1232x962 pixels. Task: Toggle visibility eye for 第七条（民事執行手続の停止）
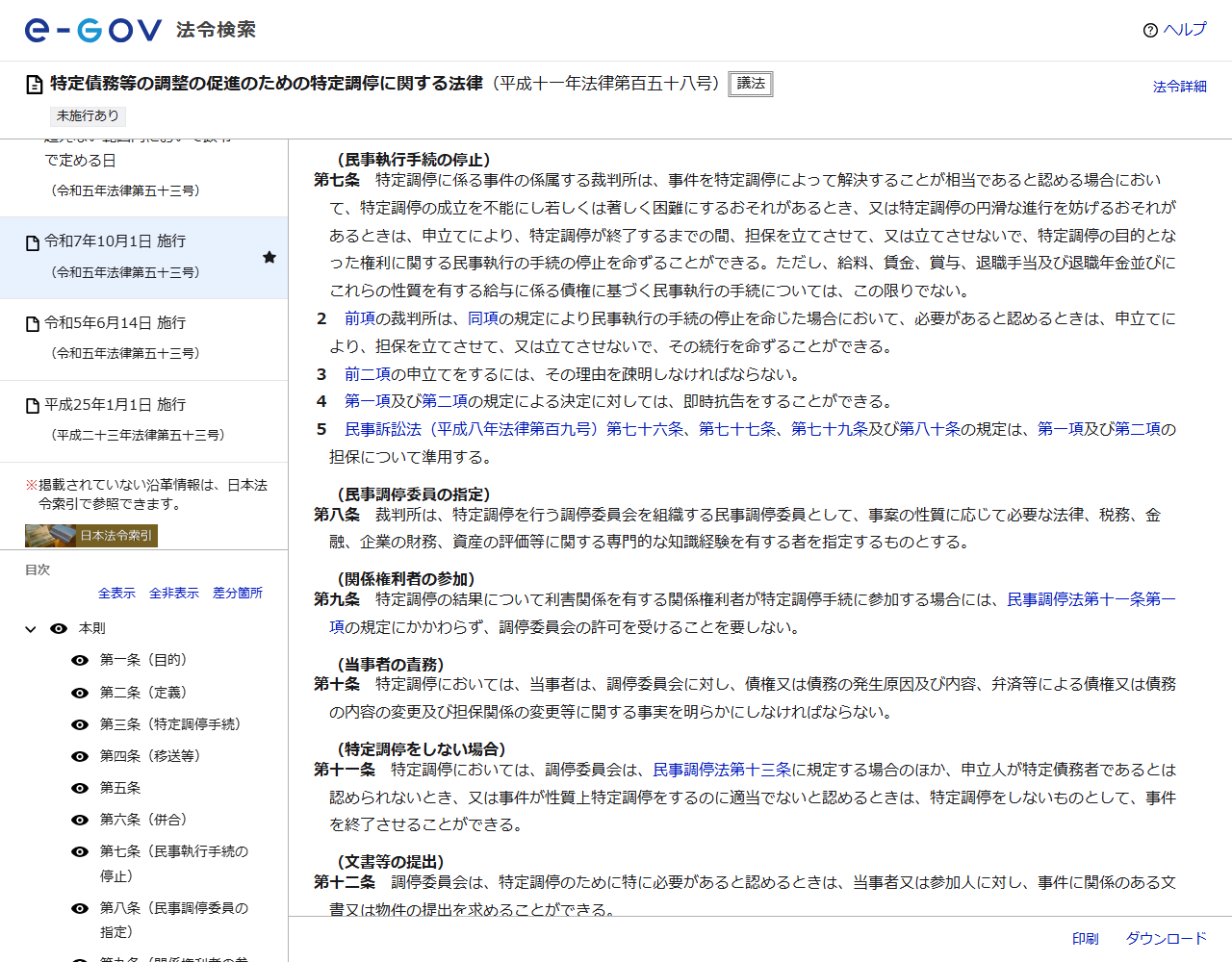(80, 851)
